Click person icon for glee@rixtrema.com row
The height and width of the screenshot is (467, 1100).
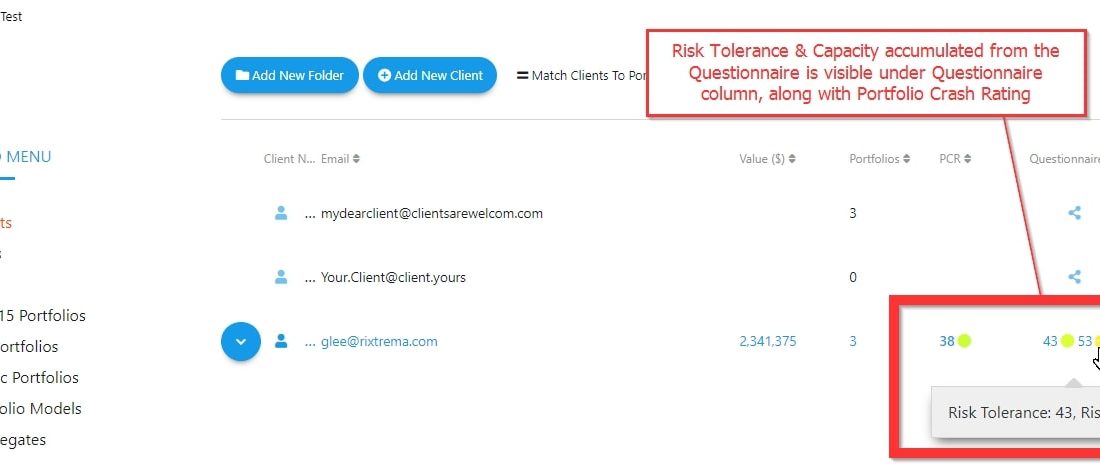[x=281, y=341]
